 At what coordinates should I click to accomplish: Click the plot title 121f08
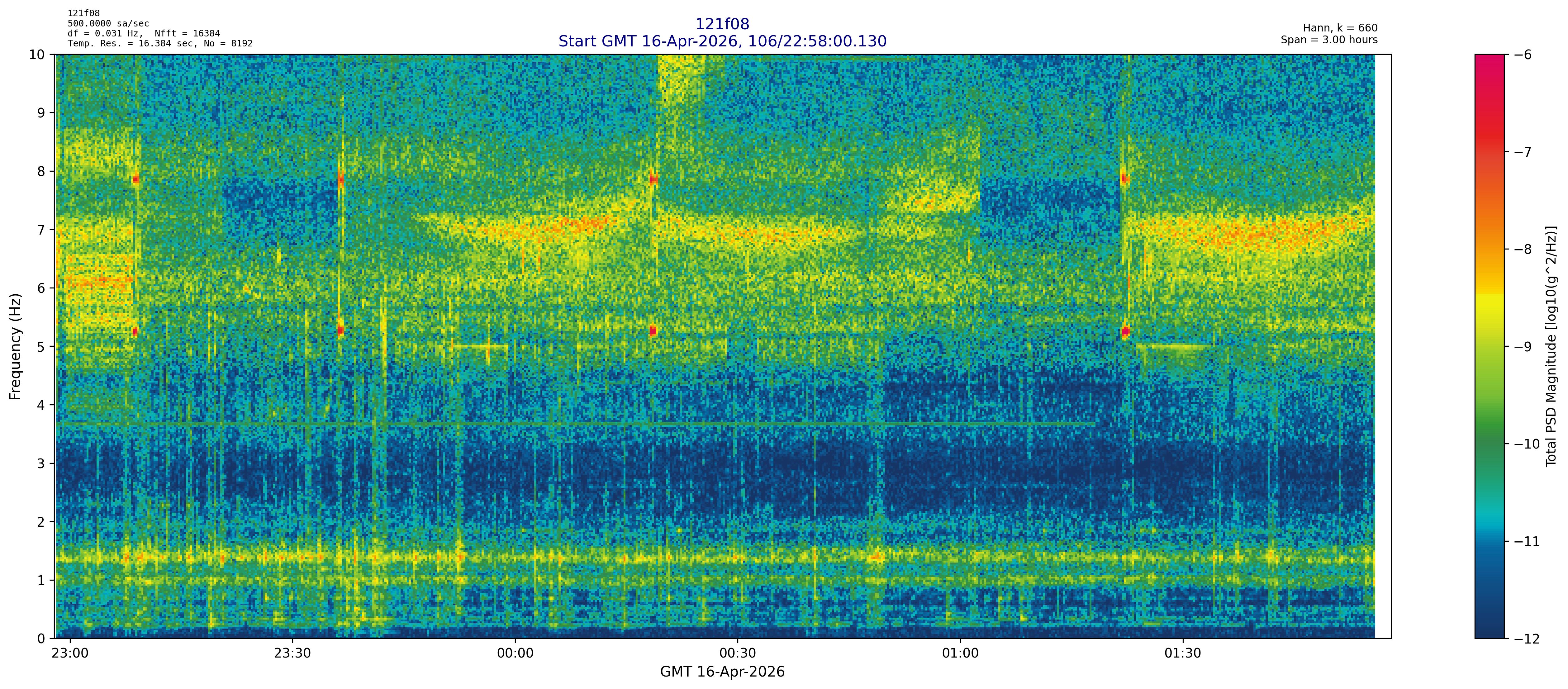[722, 24]
